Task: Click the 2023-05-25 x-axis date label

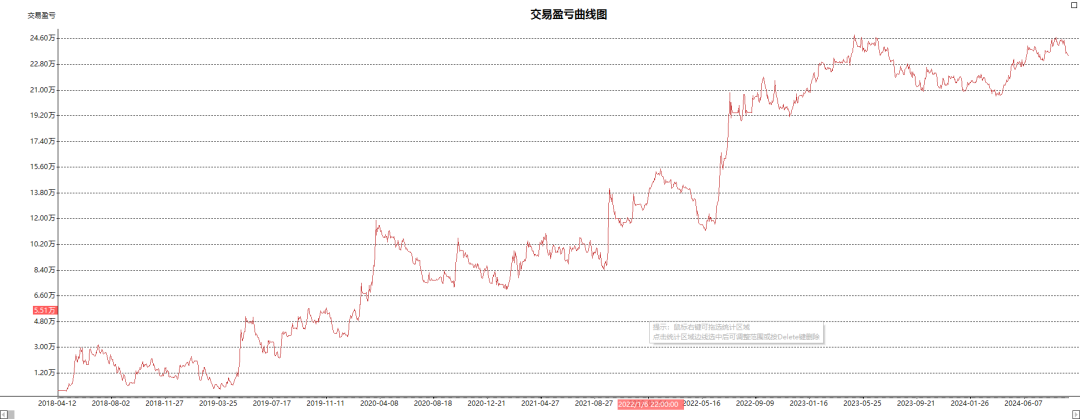Action: point(862,404)
